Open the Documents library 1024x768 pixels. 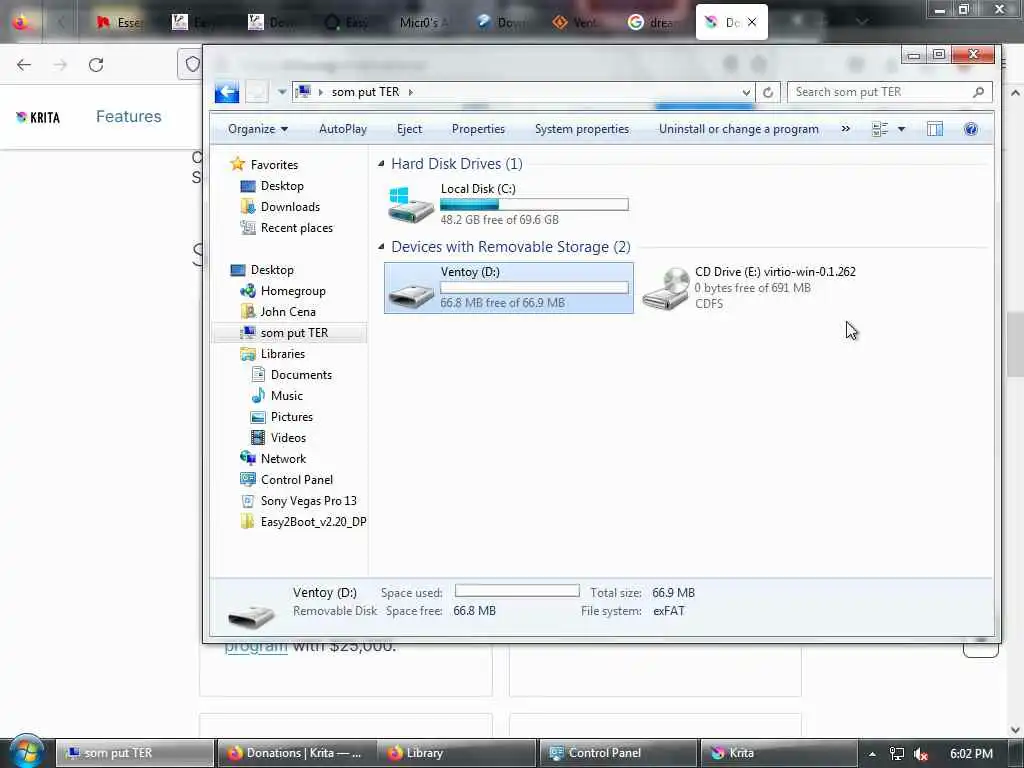tap(301, 374)
